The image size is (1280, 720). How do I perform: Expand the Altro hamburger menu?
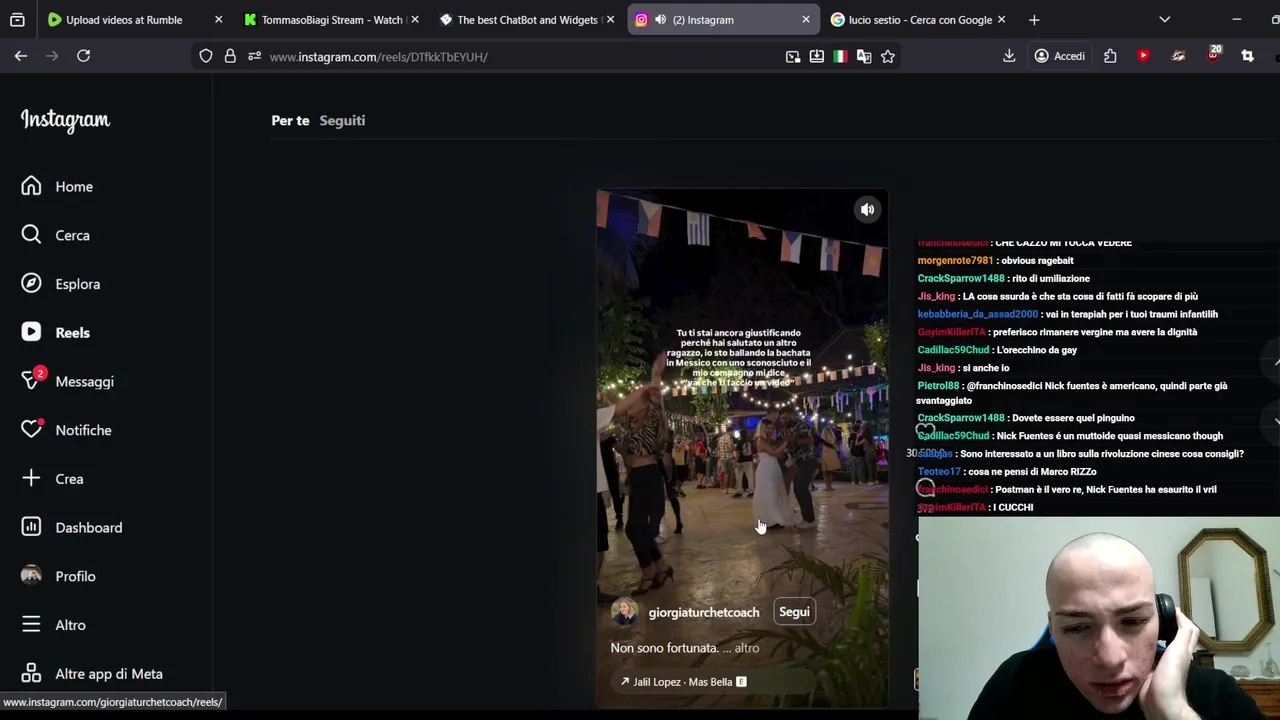pos(31,625)
